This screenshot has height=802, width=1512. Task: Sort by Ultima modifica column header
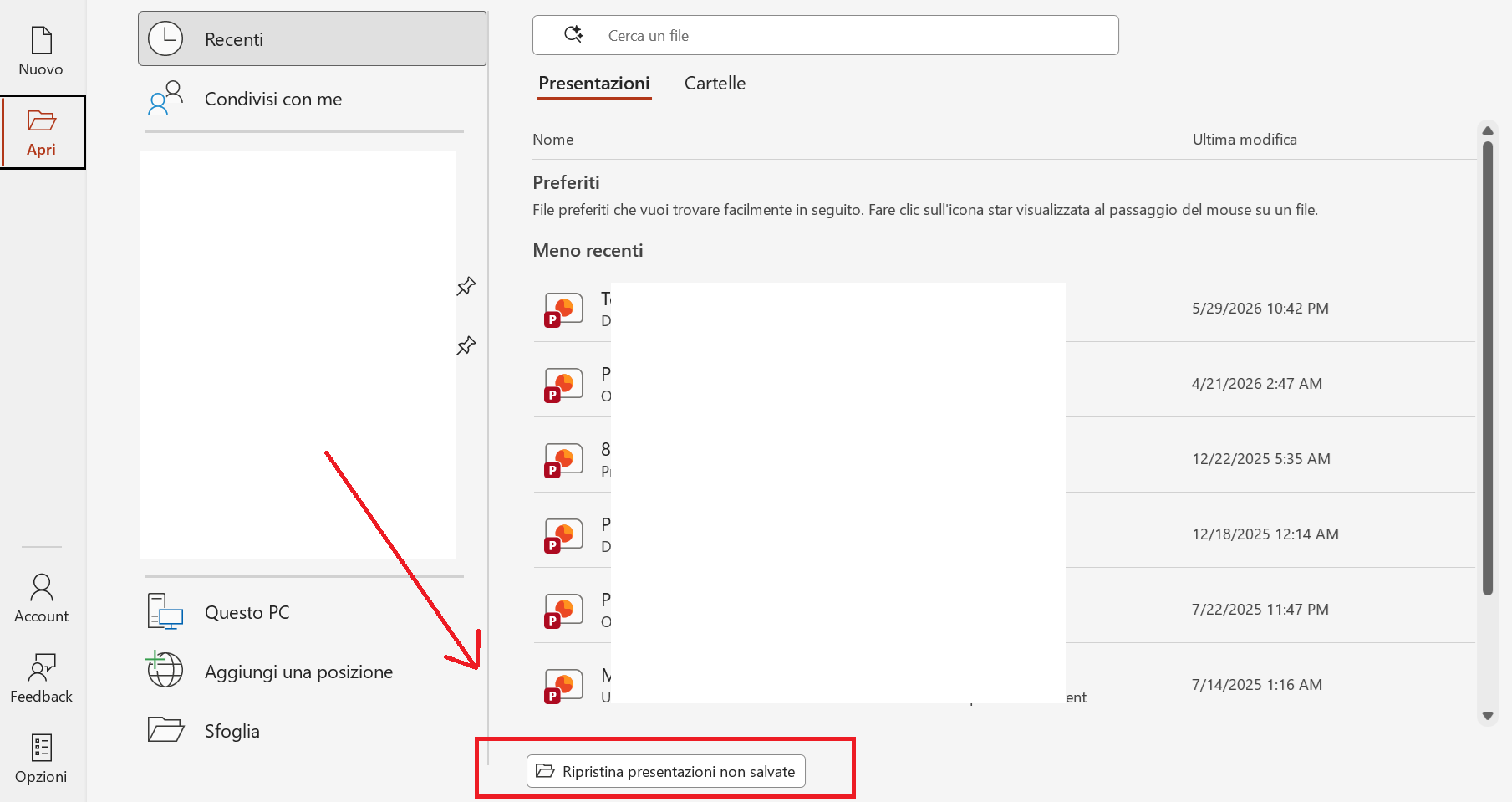tap(1245, 140)
